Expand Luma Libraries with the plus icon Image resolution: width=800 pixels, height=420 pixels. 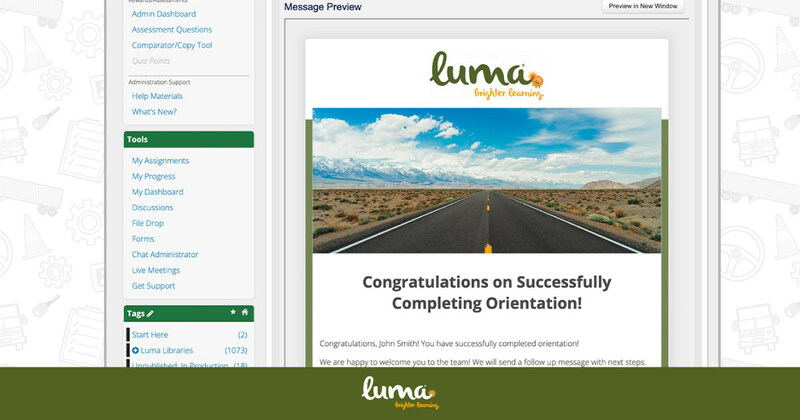click(x=136, y=350)
